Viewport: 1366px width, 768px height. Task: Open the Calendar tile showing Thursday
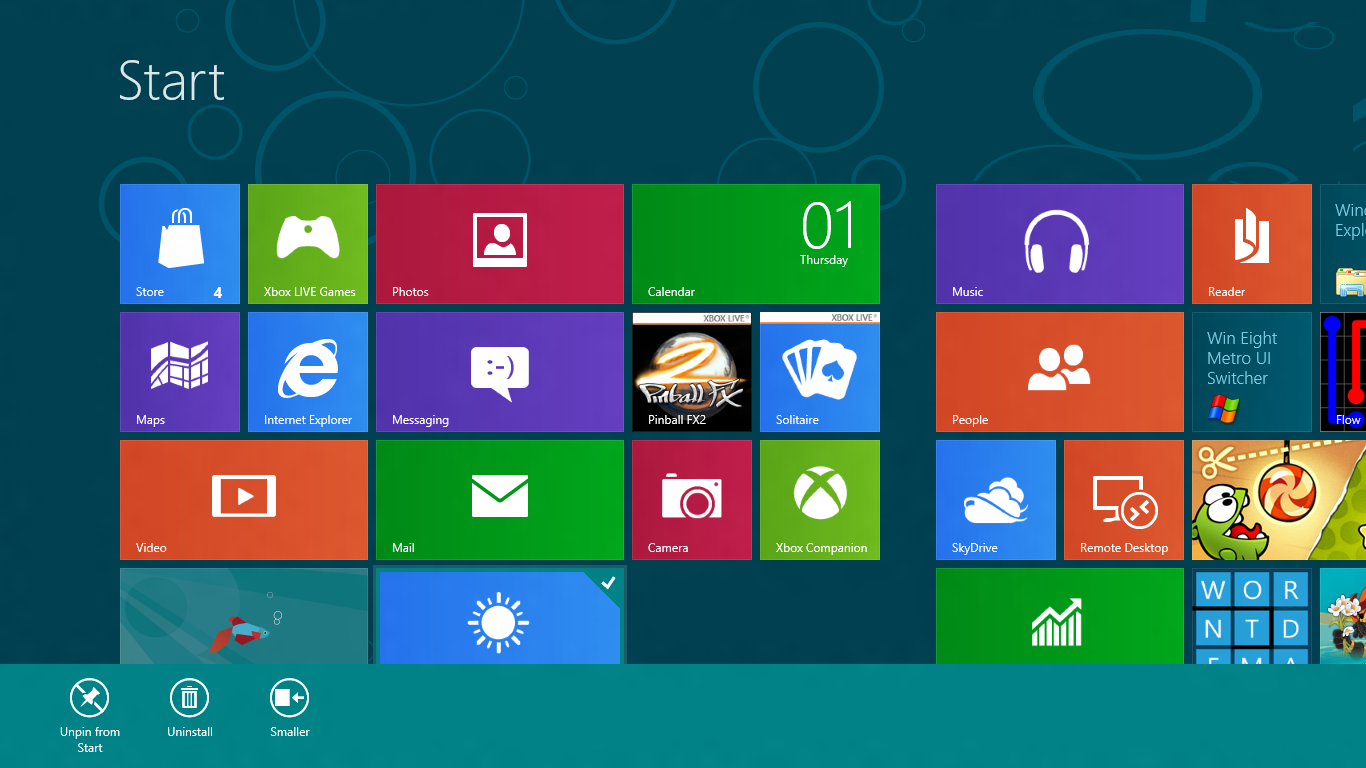(x=756, y=244)
